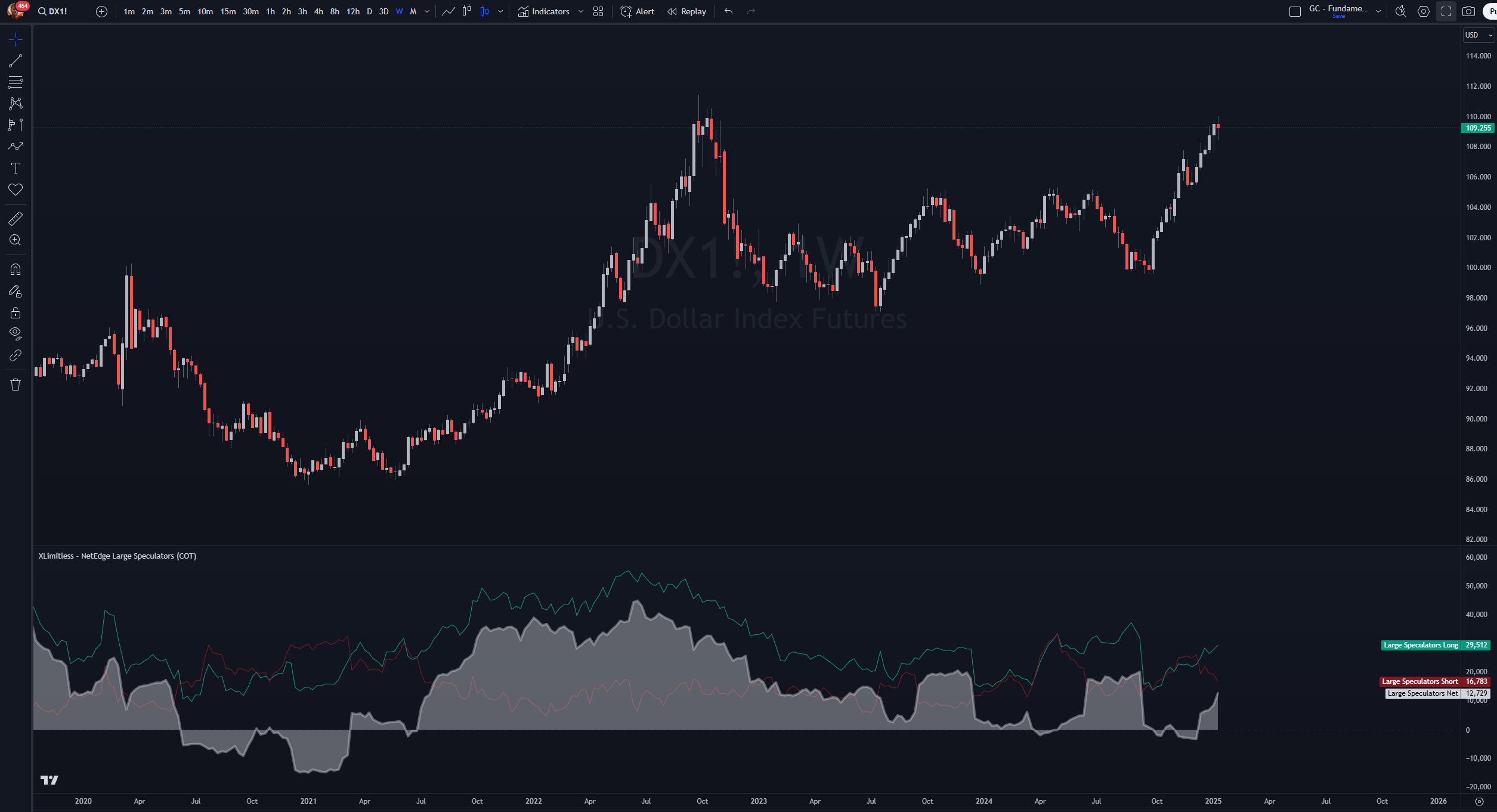Hide all drawings with eye icon
This screenshot has height=812, width=1497.
pos(16,333)
